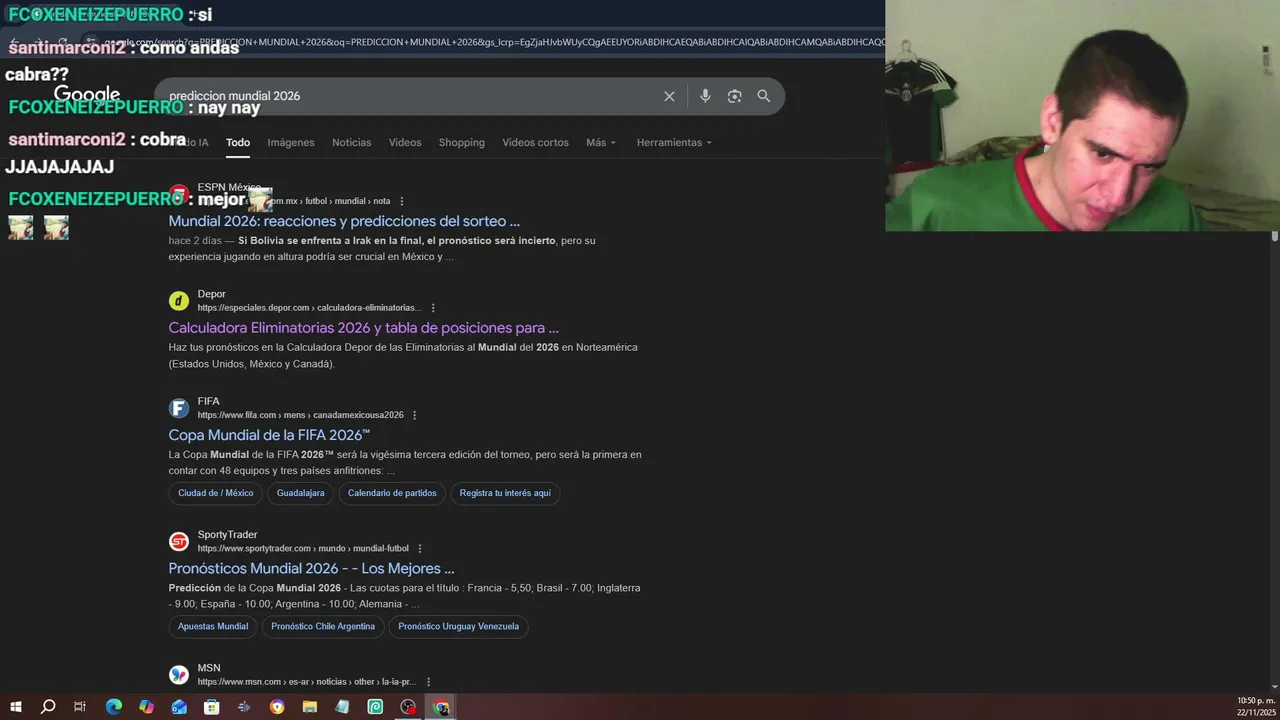Open the 'Copa Mundial de la FIFA 2026' result

click(x=269, y=435)
